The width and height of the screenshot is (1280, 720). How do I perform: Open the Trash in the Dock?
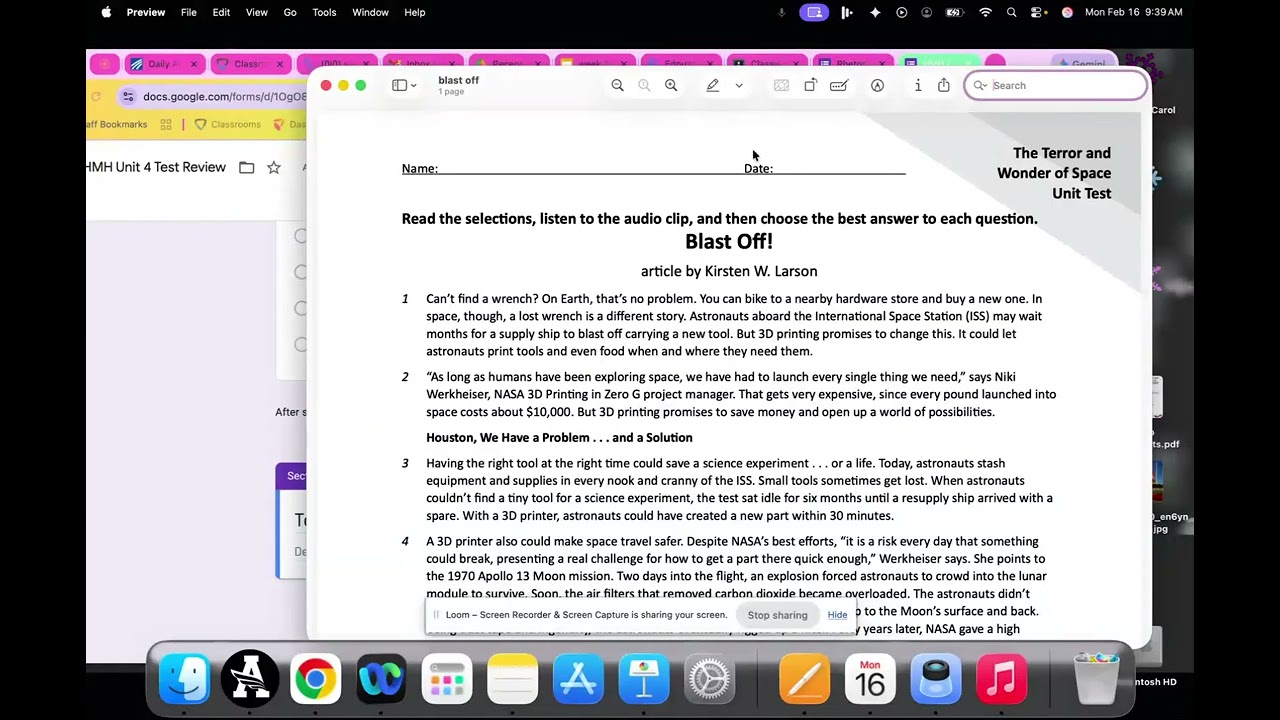click(1097, 679)
